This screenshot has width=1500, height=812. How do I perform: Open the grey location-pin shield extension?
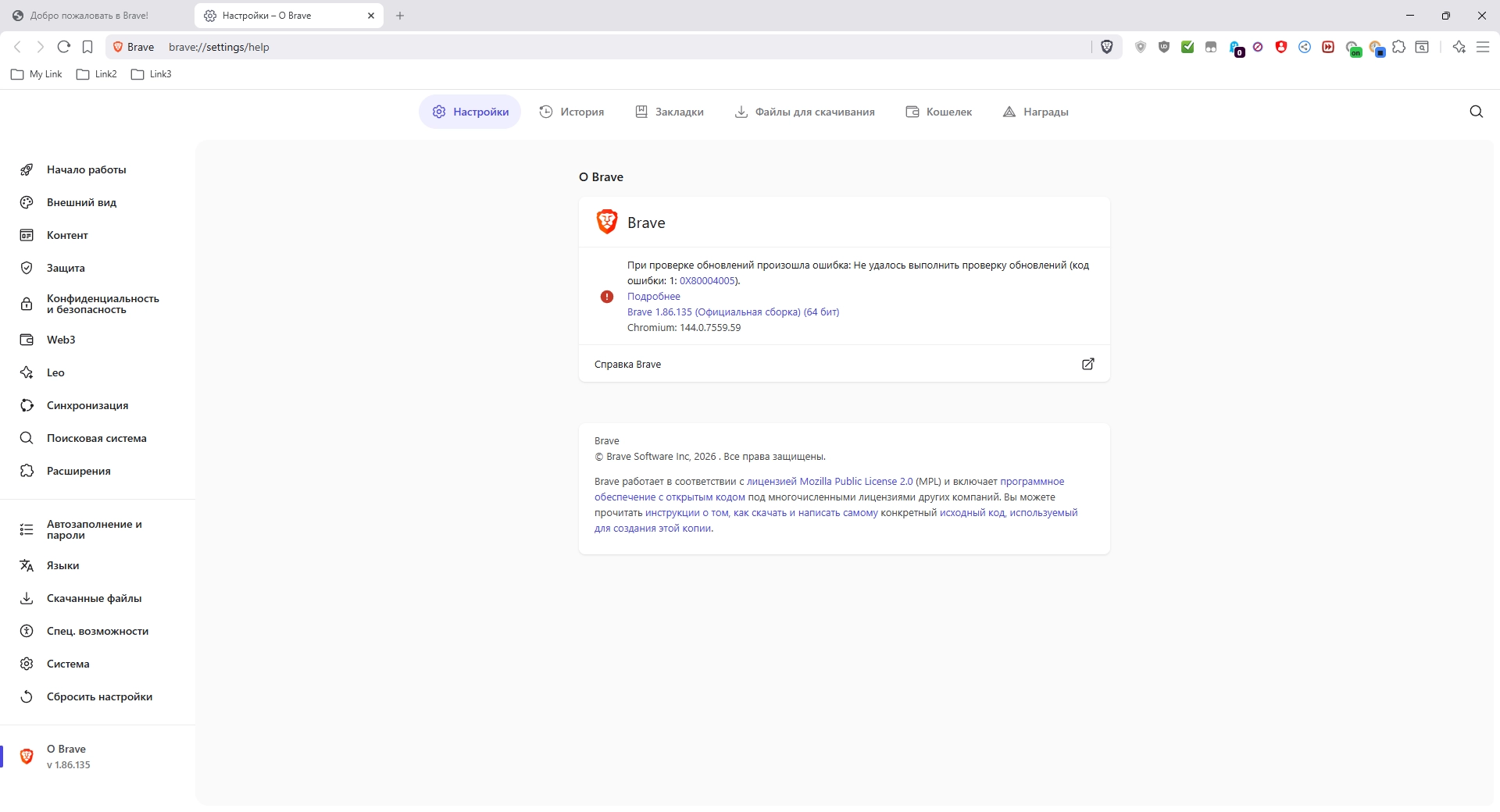click(x=1141, y=47)
